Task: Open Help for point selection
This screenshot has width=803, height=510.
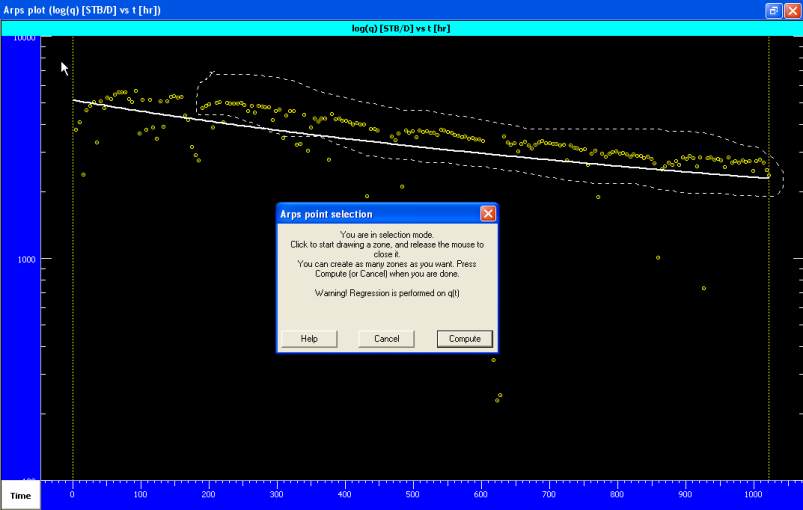Action: [309, 339]
